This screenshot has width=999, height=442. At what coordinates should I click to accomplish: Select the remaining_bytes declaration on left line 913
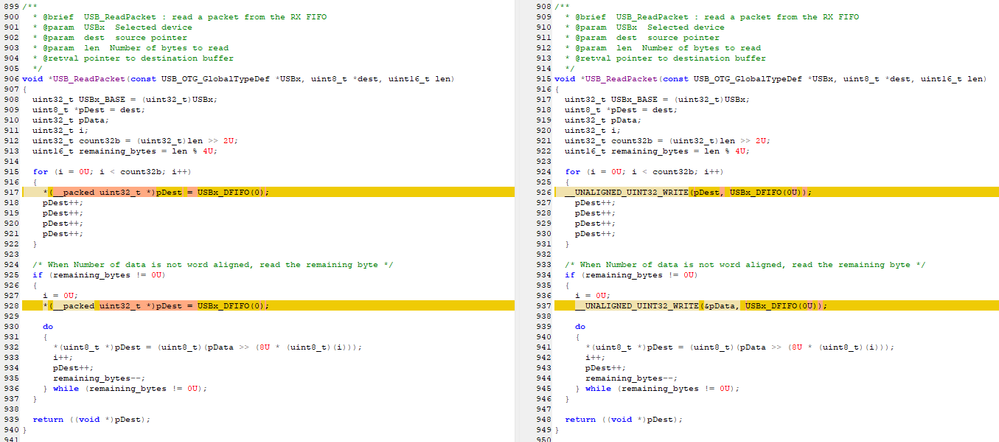[125, 151]
